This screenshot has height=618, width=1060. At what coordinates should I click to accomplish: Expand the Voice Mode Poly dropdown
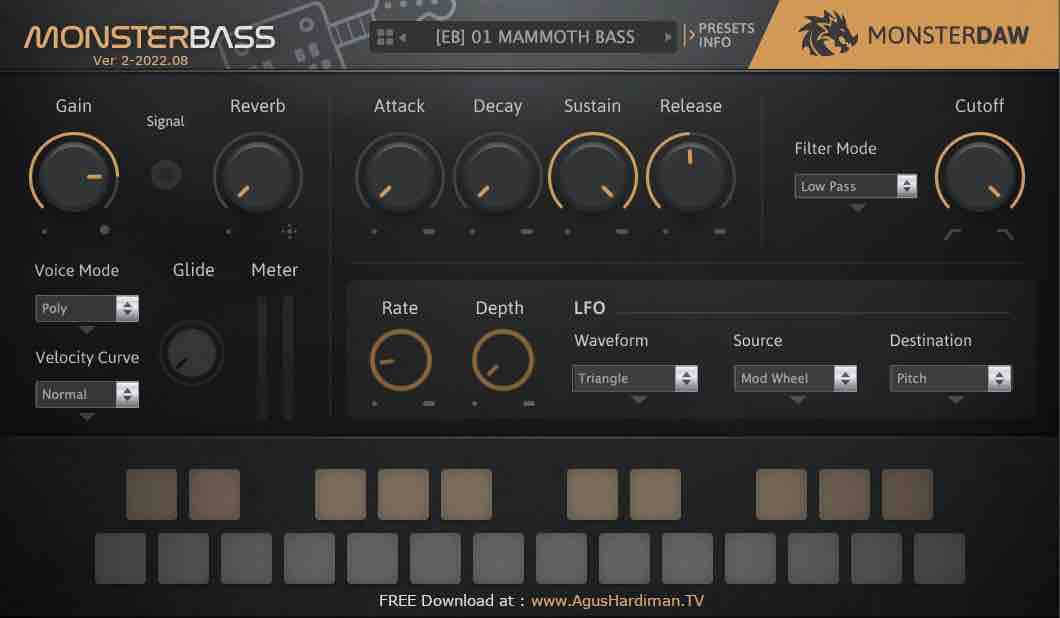coord(86,308)
